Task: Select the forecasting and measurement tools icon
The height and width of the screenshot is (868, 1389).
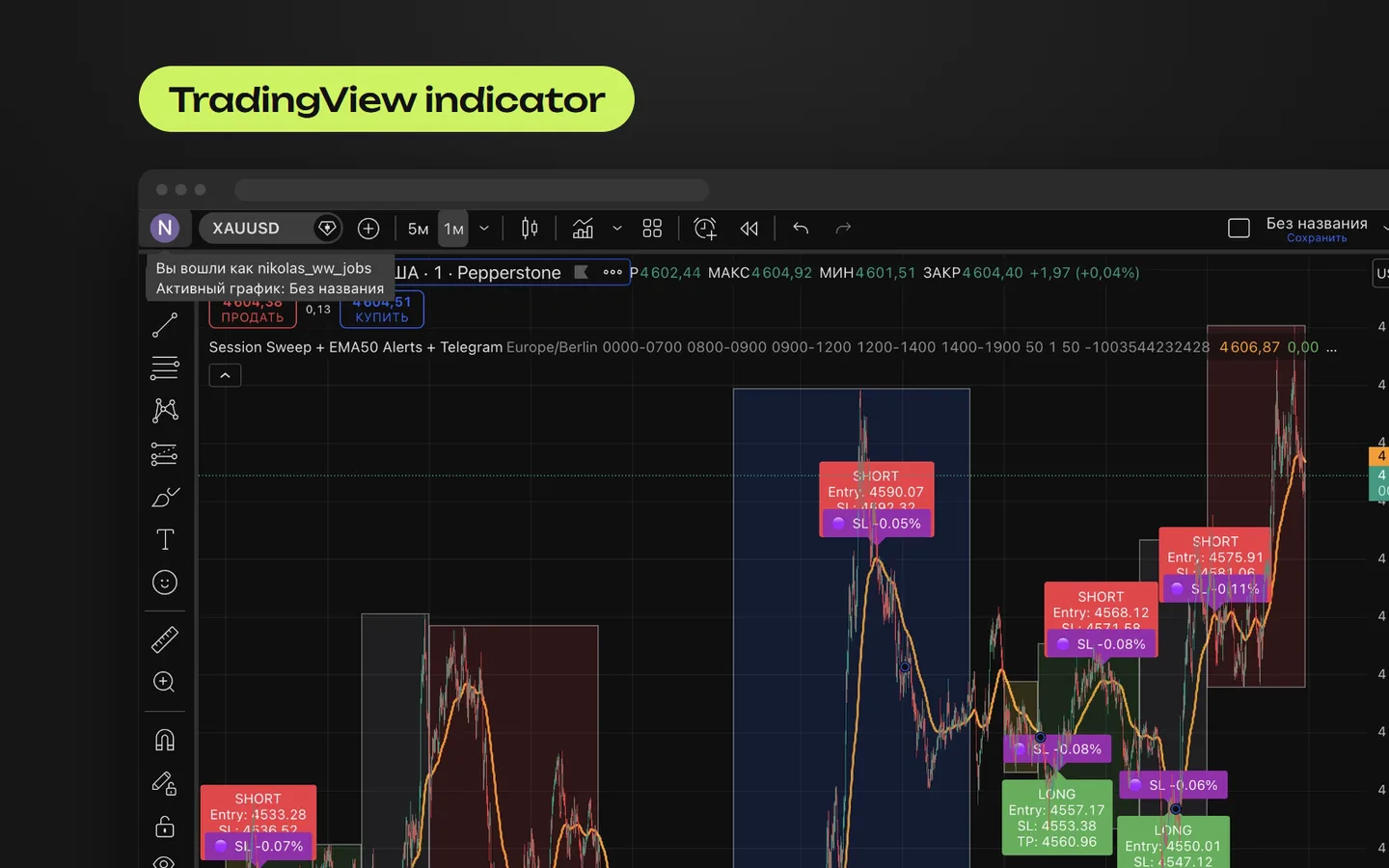Action: [165, 453]
